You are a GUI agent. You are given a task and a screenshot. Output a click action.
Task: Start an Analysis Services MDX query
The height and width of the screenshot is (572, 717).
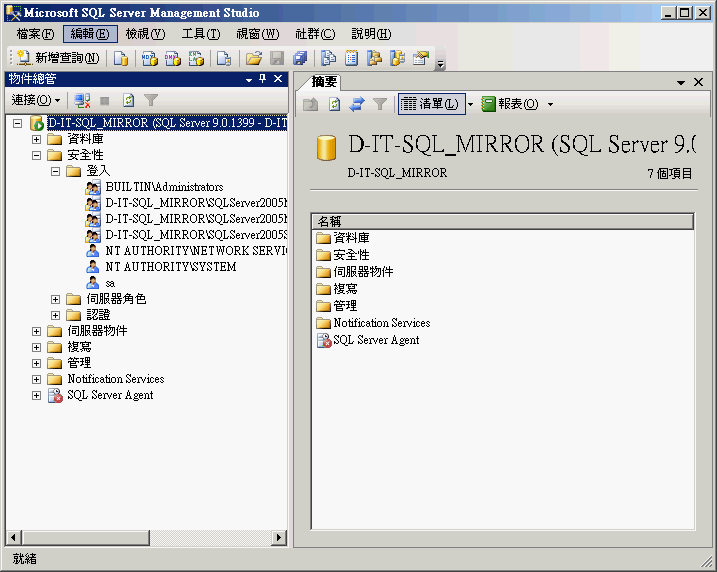pyautogui.click(x=150, y=58)
